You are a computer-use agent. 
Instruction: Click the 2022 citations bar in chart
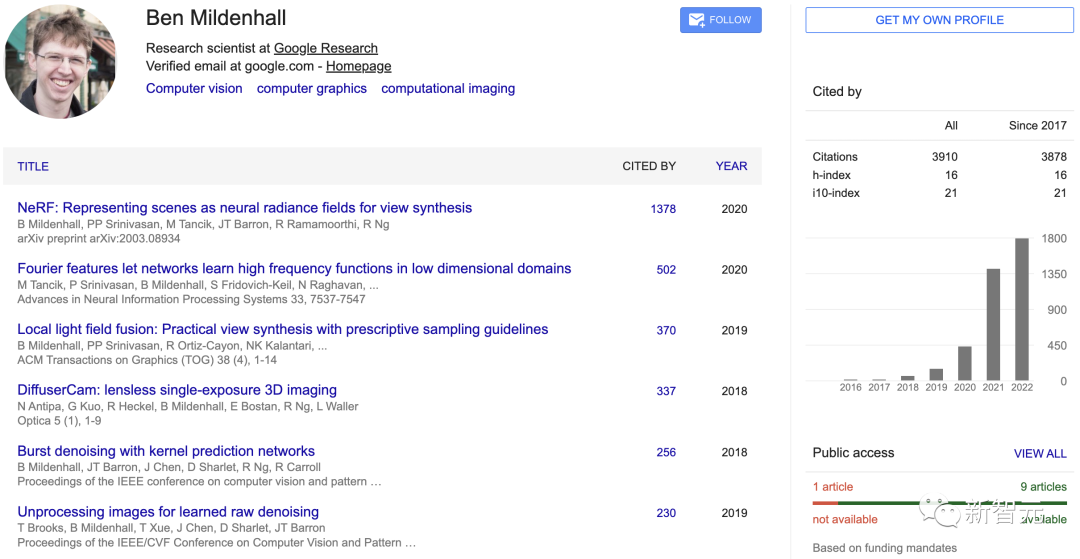[1022, 310]
